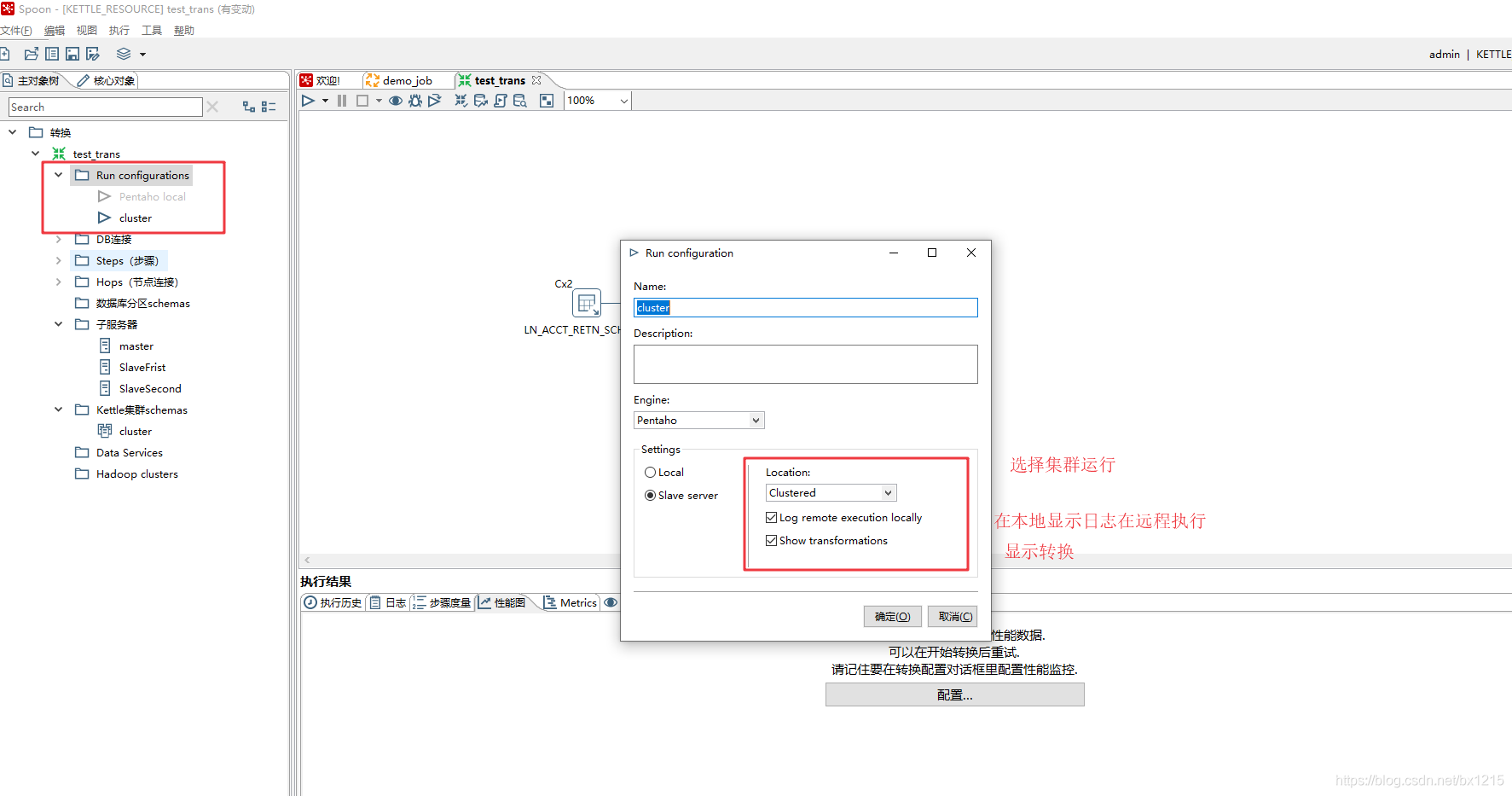Open the 帮助 menu
Screen dimensions: 1512x796
(184, 31)
